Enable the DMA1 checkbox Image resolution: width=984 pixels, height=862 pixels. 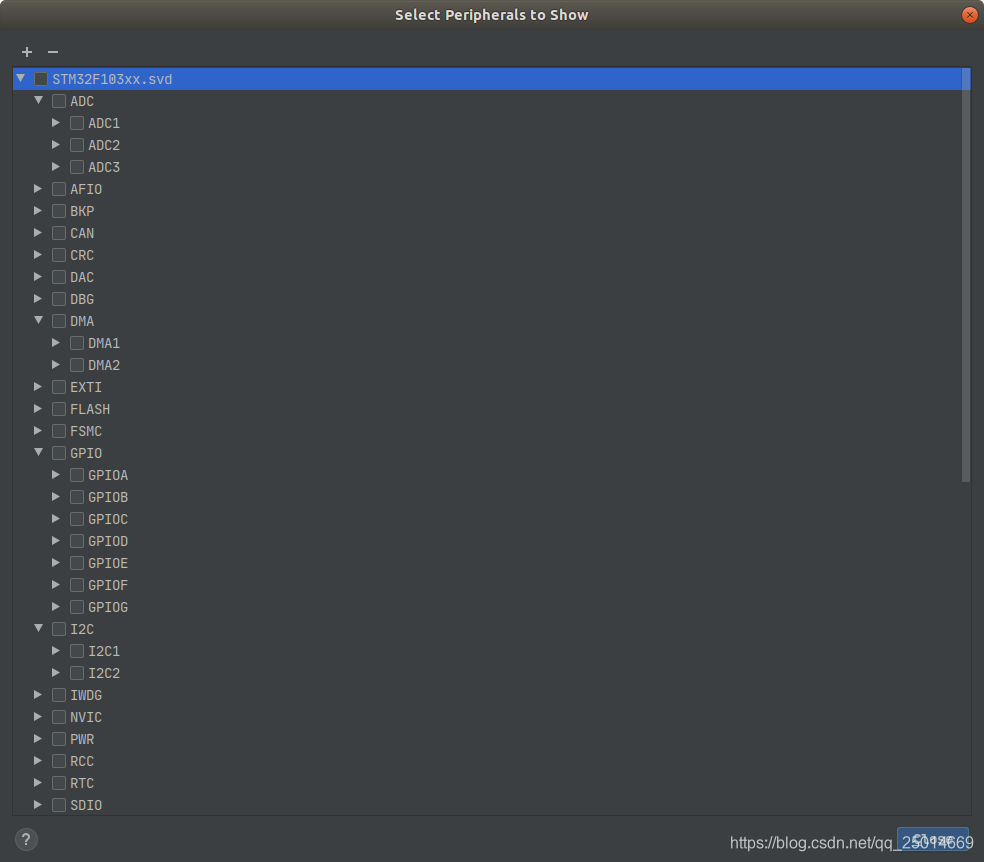pos(77,342)
